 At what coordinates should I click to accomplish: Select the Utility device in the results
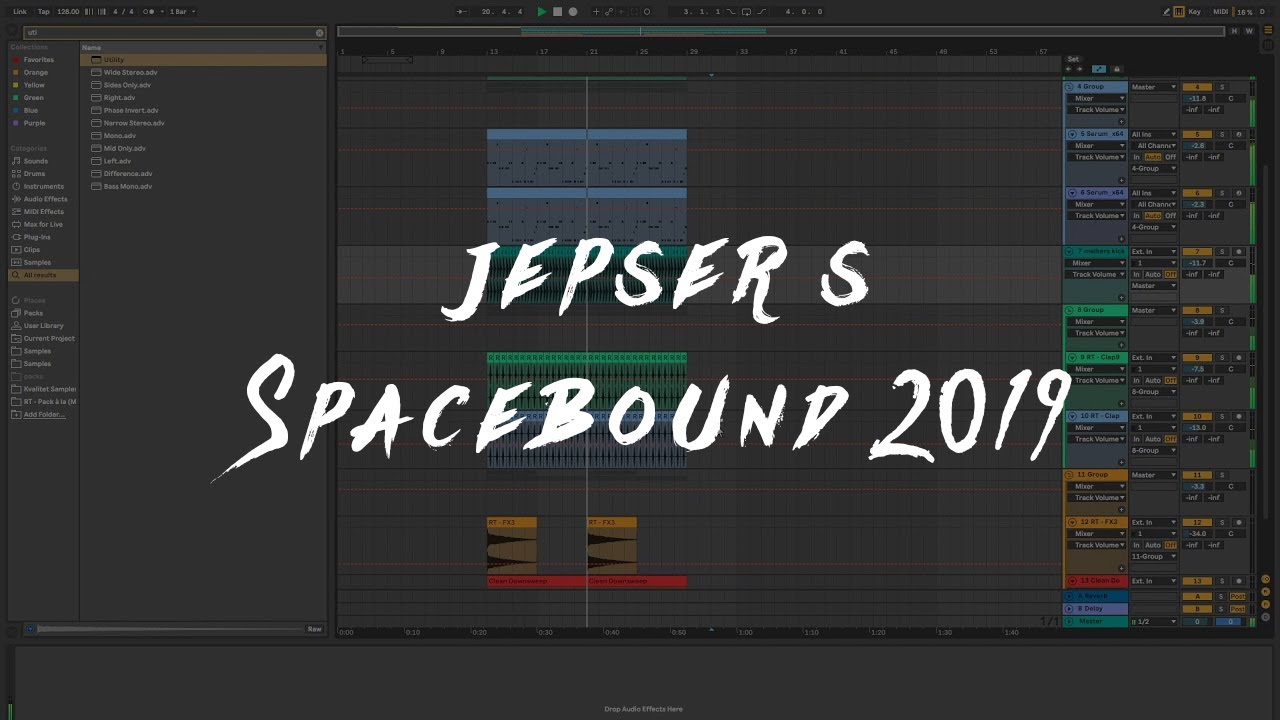[204, 60]
